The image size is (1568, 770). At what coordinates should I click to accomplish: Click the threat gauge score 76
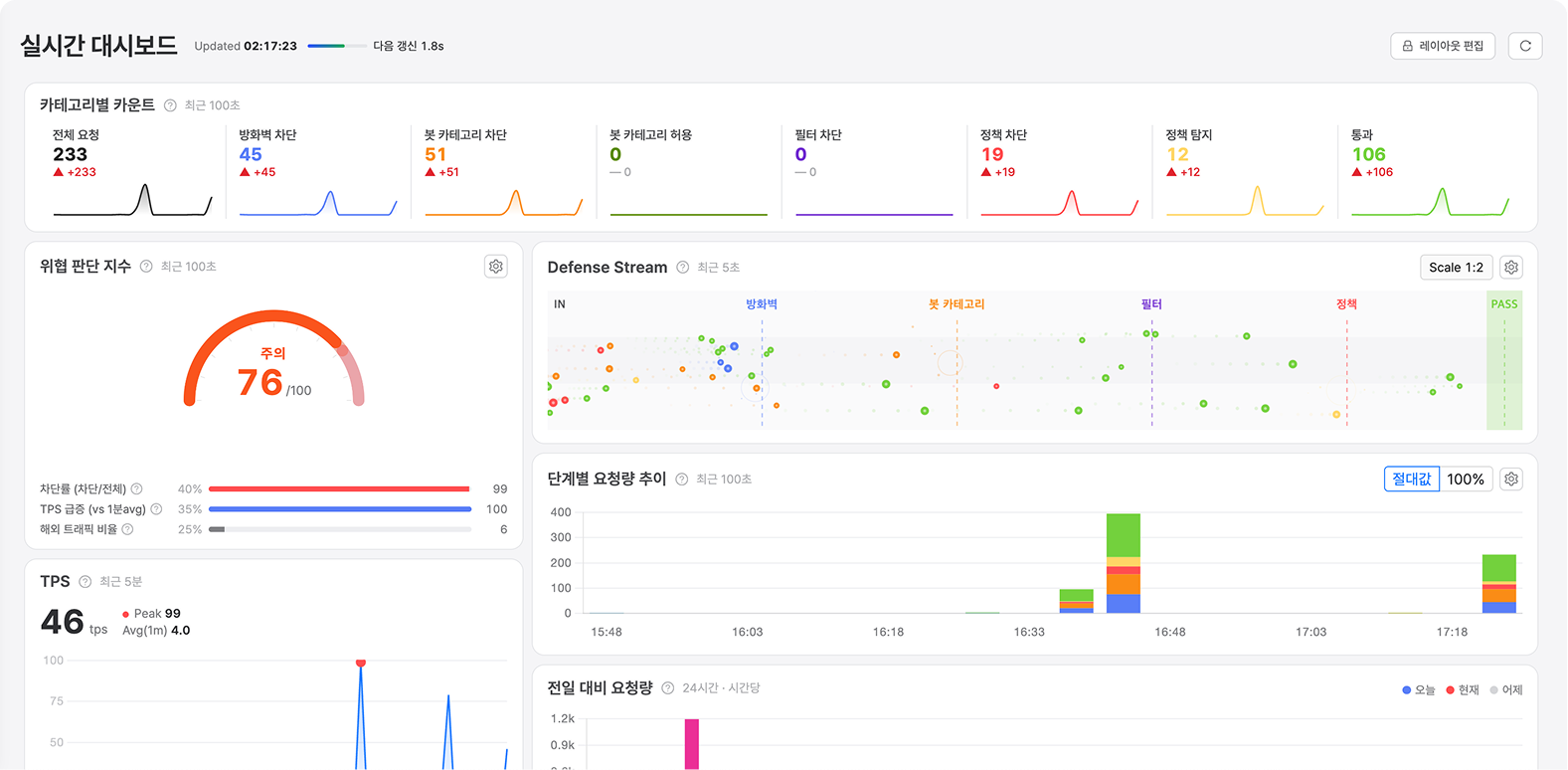click(261, 382)
